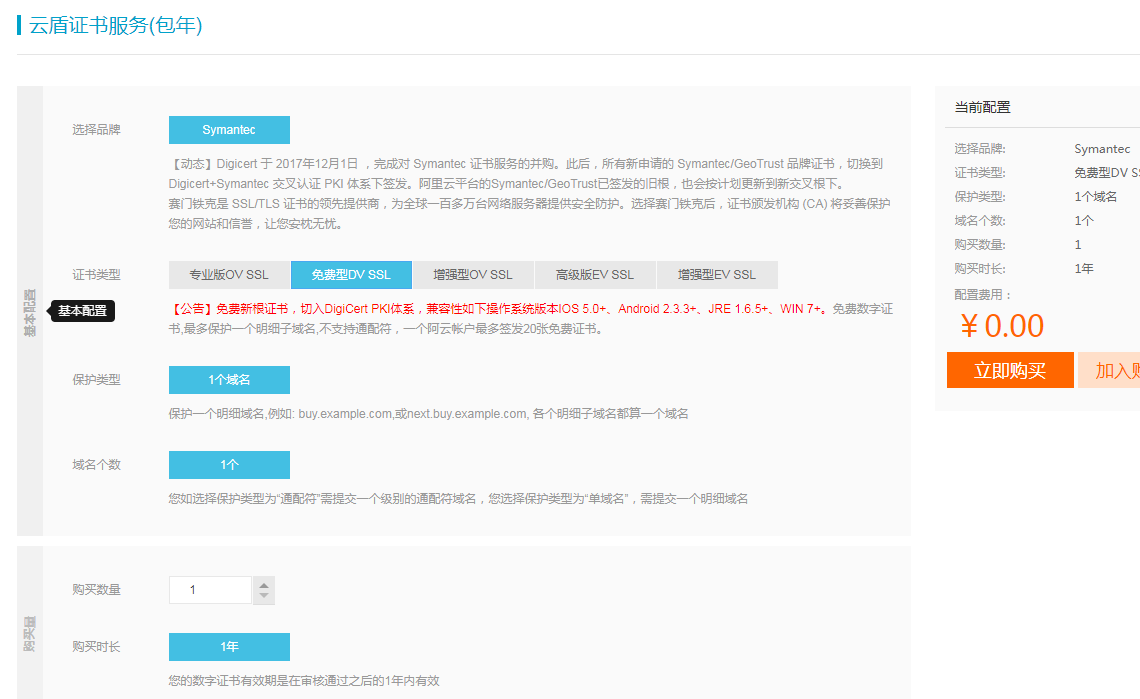This screenshot has height=699, width=1140.
Task: Select the 免费型DV SSL certificate type
Action: (351, 275)
